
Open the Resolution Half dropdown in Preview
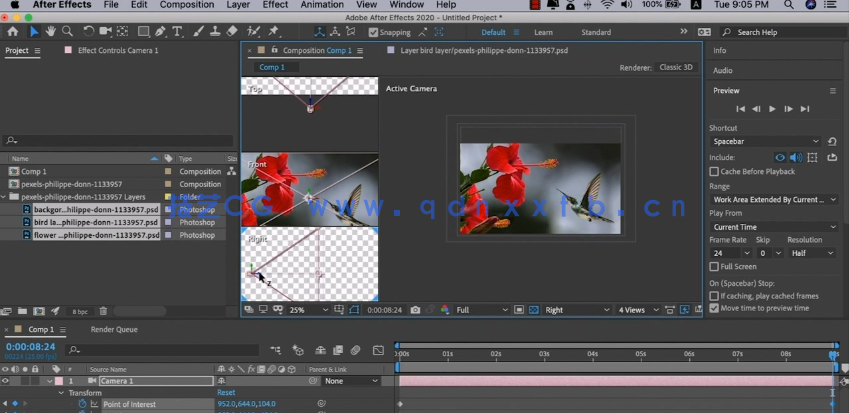pos(812,253)
